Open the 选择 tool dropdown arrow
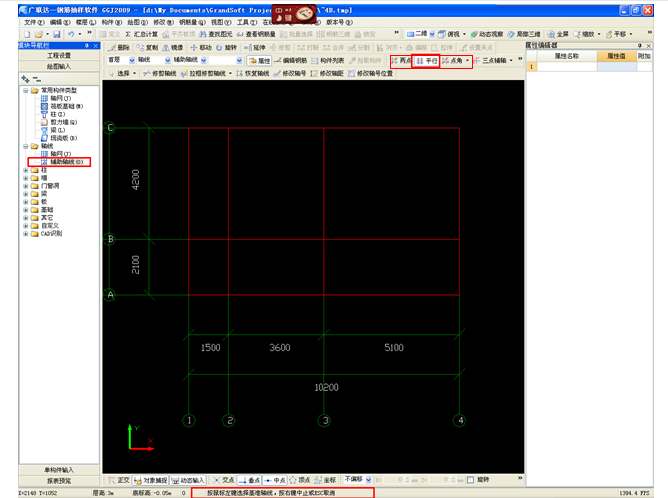Viewport: 668px width, 498px height. (135, 73)
